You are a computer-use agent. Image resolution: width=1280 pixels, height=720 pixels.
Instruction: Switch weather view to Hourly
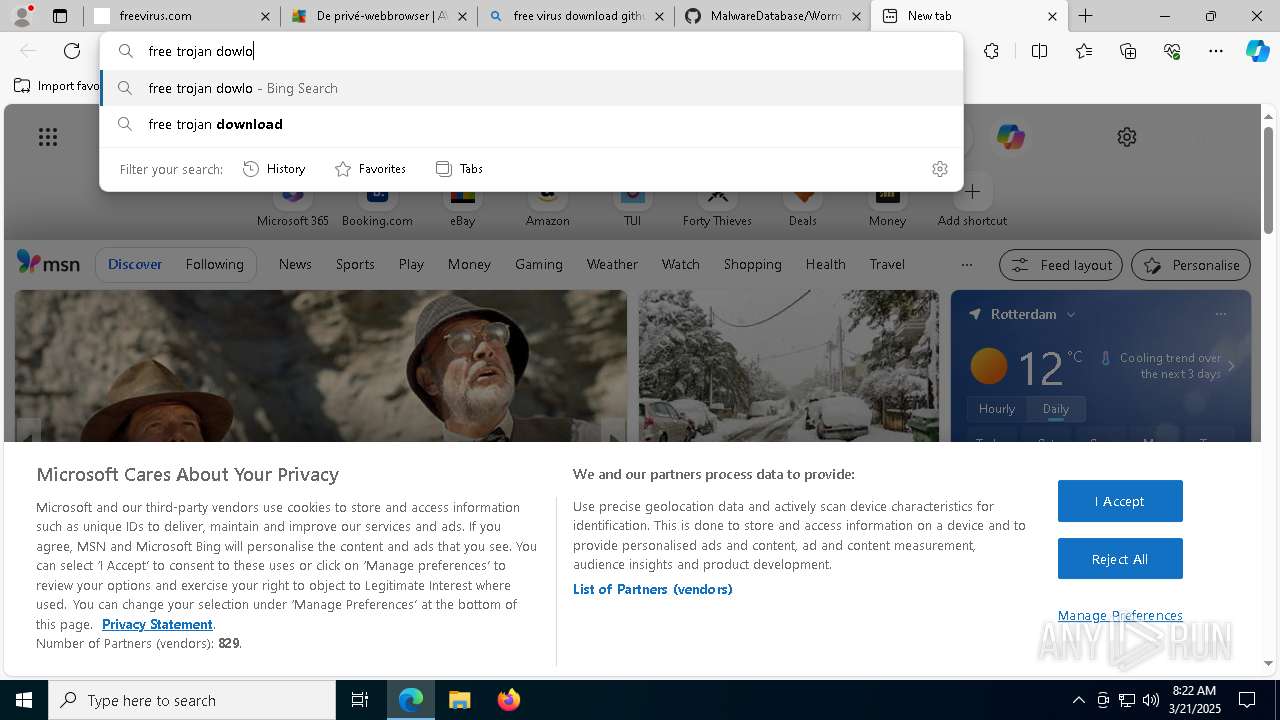(x=997, y=409)
